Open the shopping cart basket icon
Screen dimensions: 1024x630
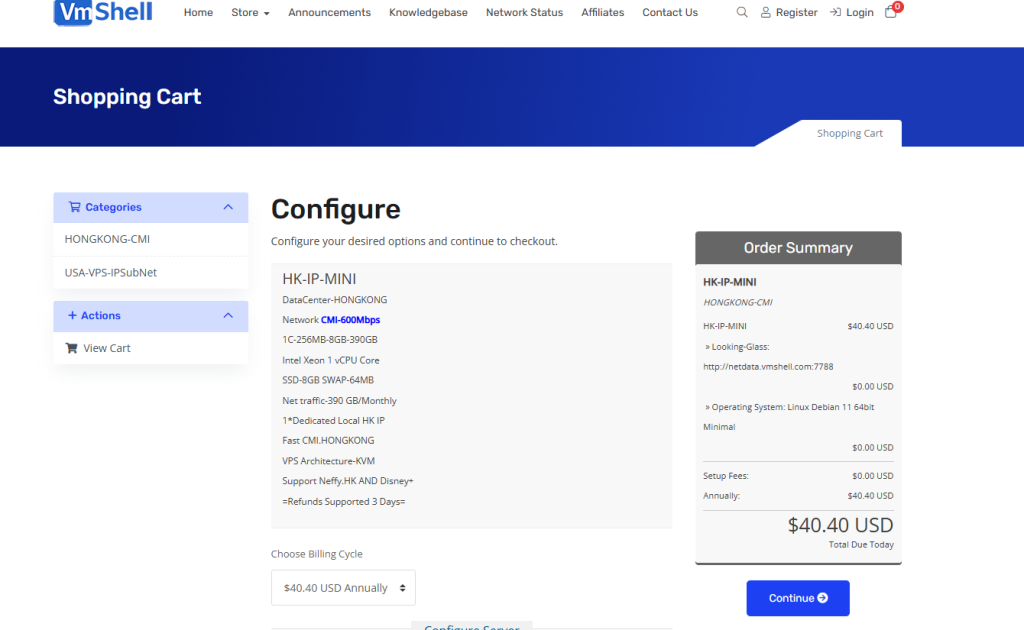click(891, 13)
